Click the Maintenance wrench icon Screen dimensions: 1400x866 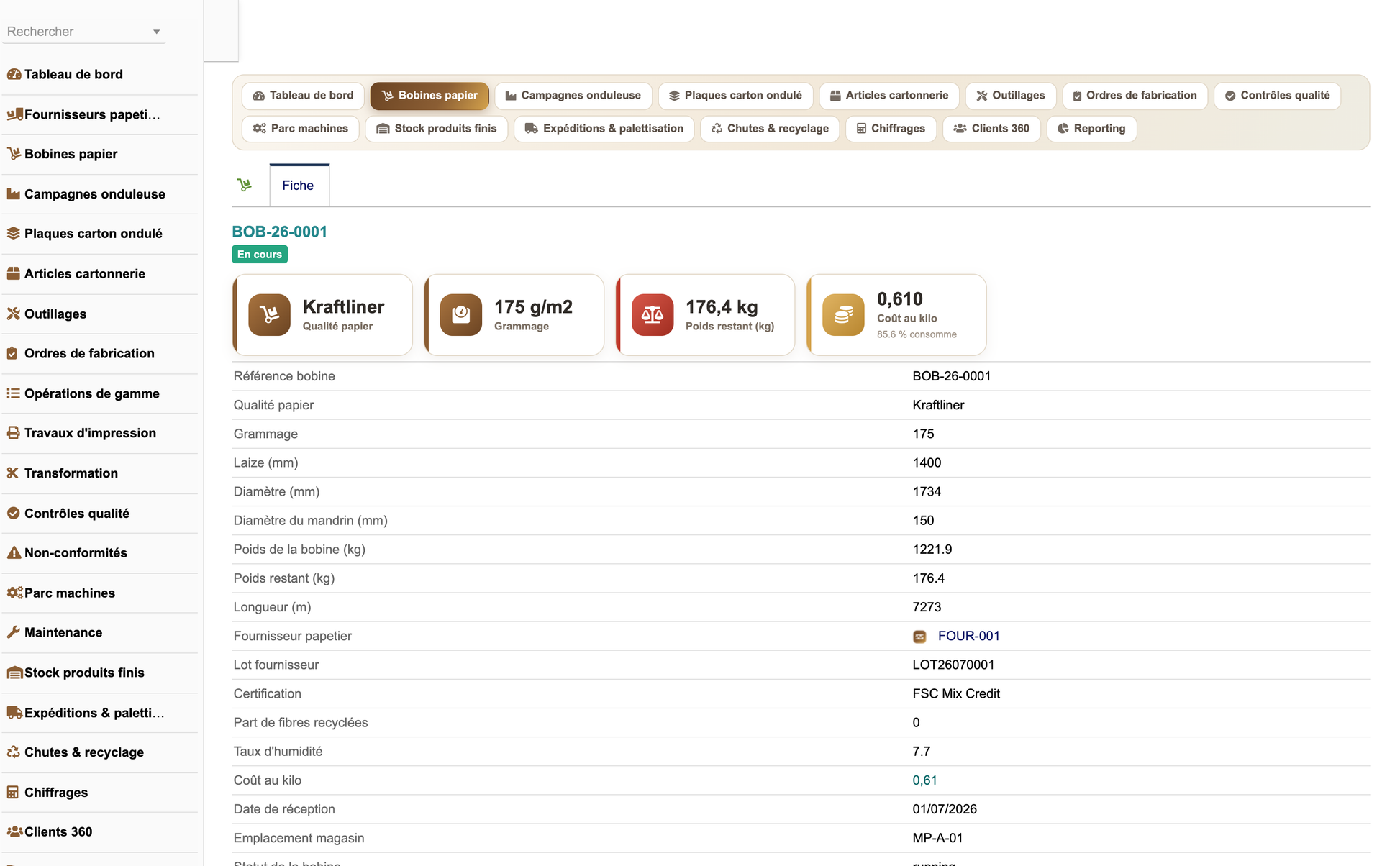coord(14,633)
